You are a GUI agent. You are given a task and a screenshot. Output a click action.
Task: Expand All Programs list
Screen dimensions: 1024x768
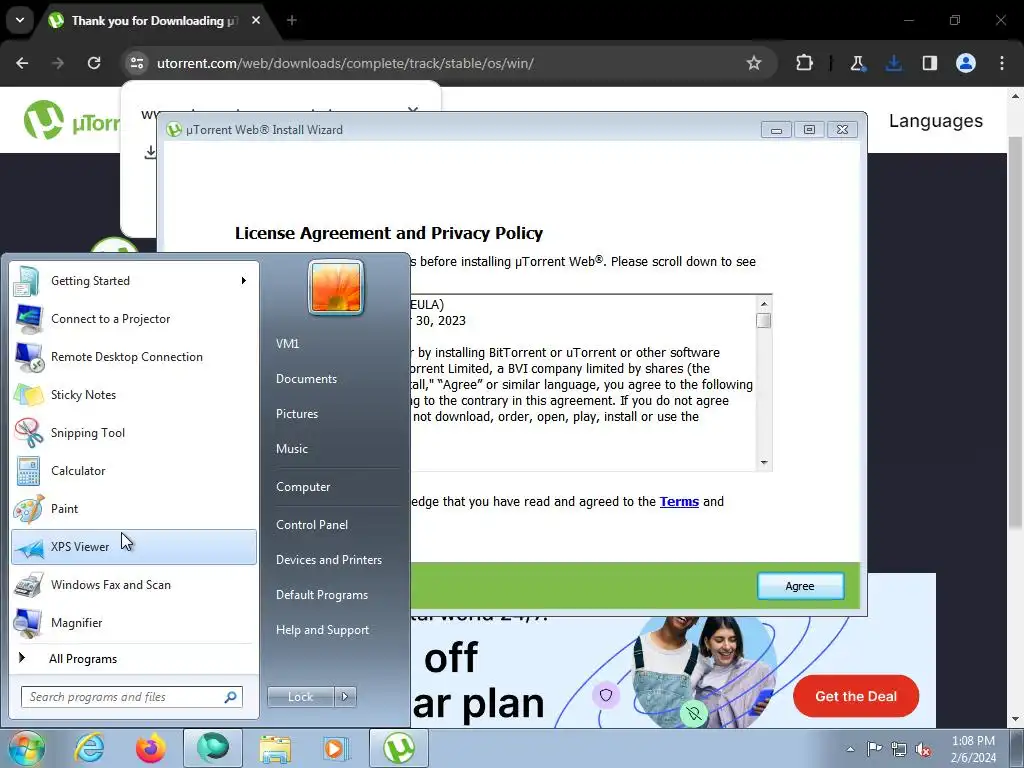click(134, 659)
